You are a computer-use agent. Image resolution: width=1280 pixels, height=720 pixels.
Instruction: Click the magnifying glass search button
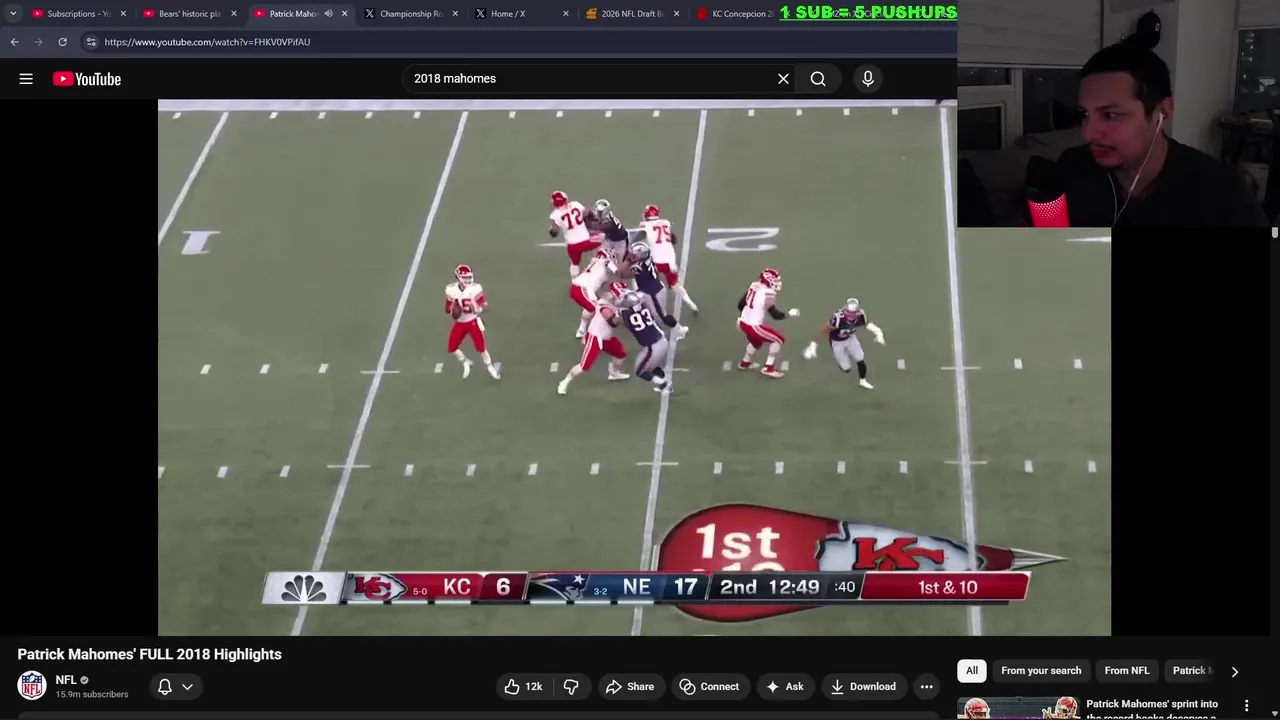pyautogui.click(x=818, y=79)
